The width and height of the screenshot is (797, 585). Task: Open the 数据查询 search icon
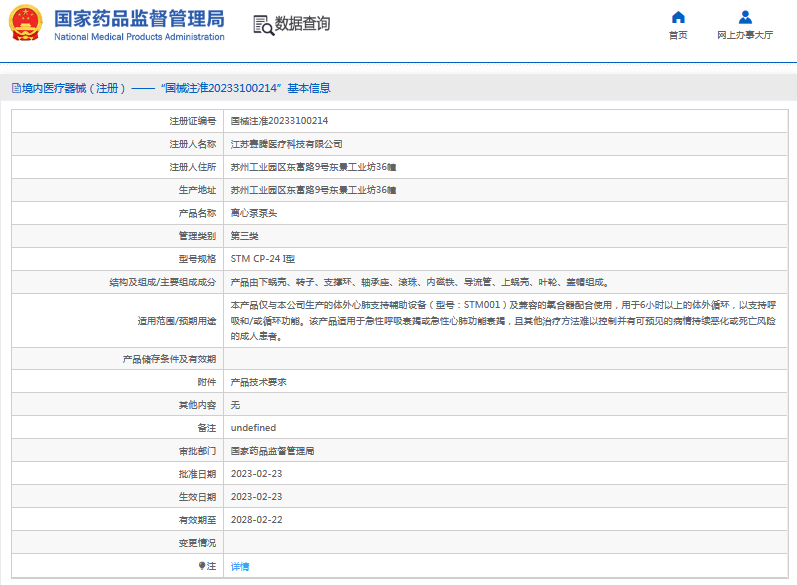(x=263, y=25)
